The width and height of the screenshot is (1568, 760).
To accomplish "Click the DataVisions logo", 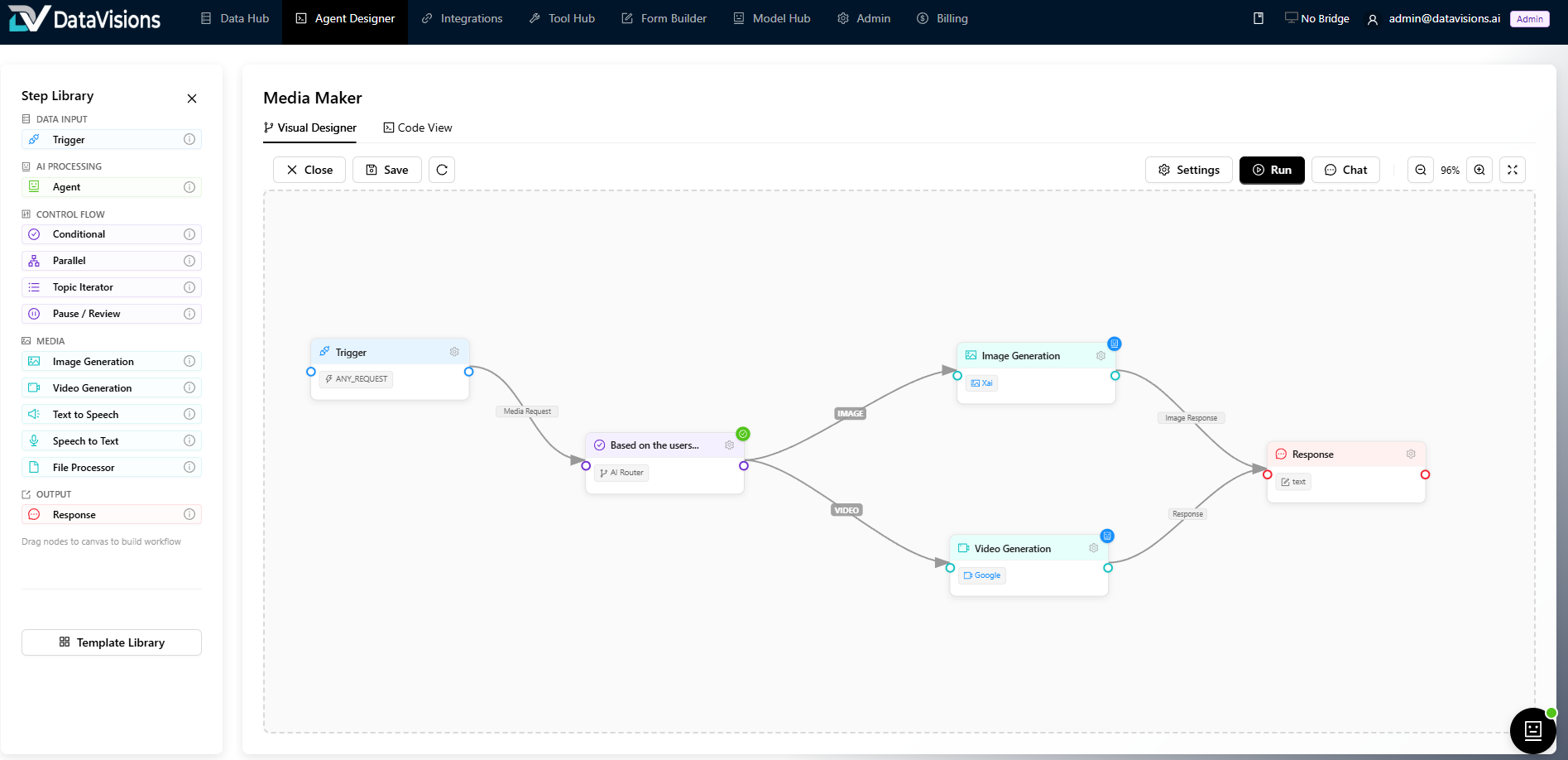I will (84, 18).
